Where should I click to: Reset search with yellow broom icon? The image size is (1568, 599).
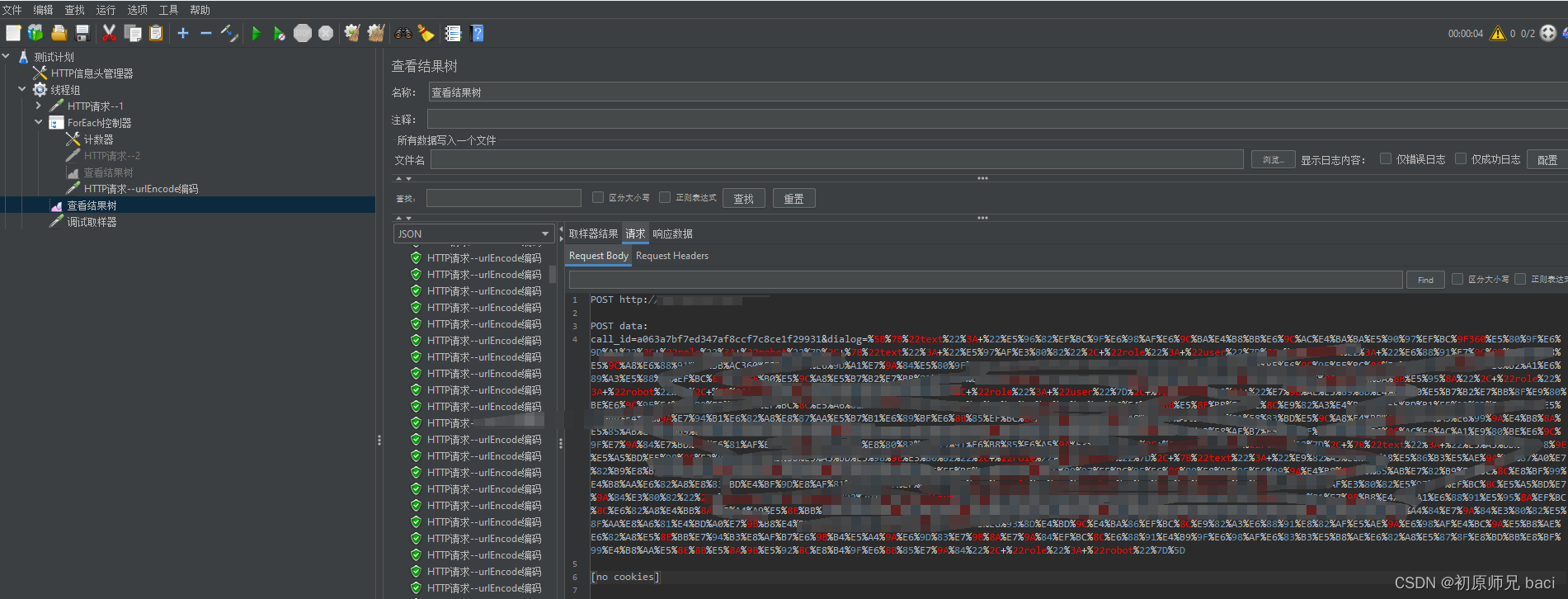[x=426, y=33]
